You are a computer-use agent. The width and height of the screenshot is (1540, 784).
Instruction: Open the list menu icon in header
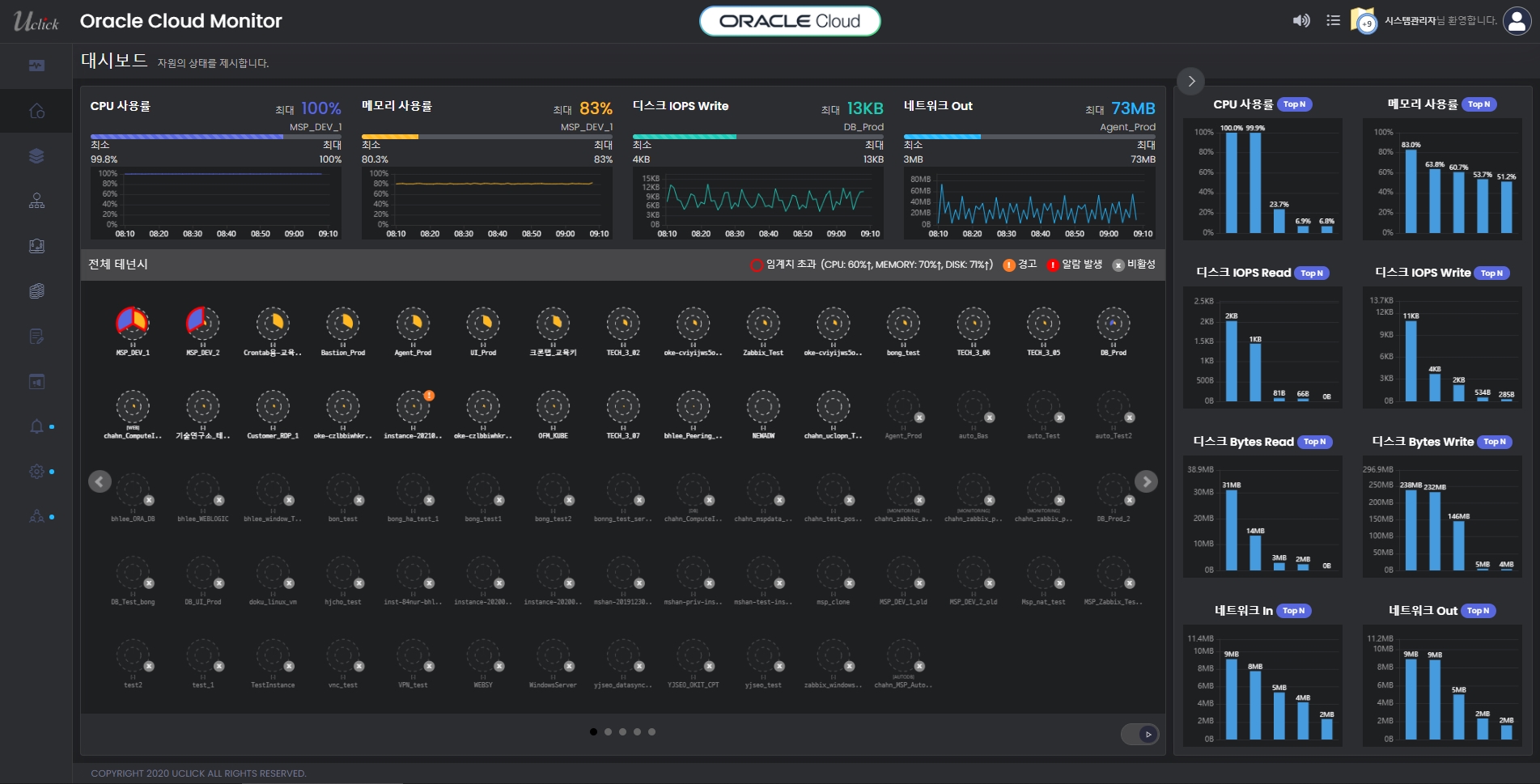1333,21
